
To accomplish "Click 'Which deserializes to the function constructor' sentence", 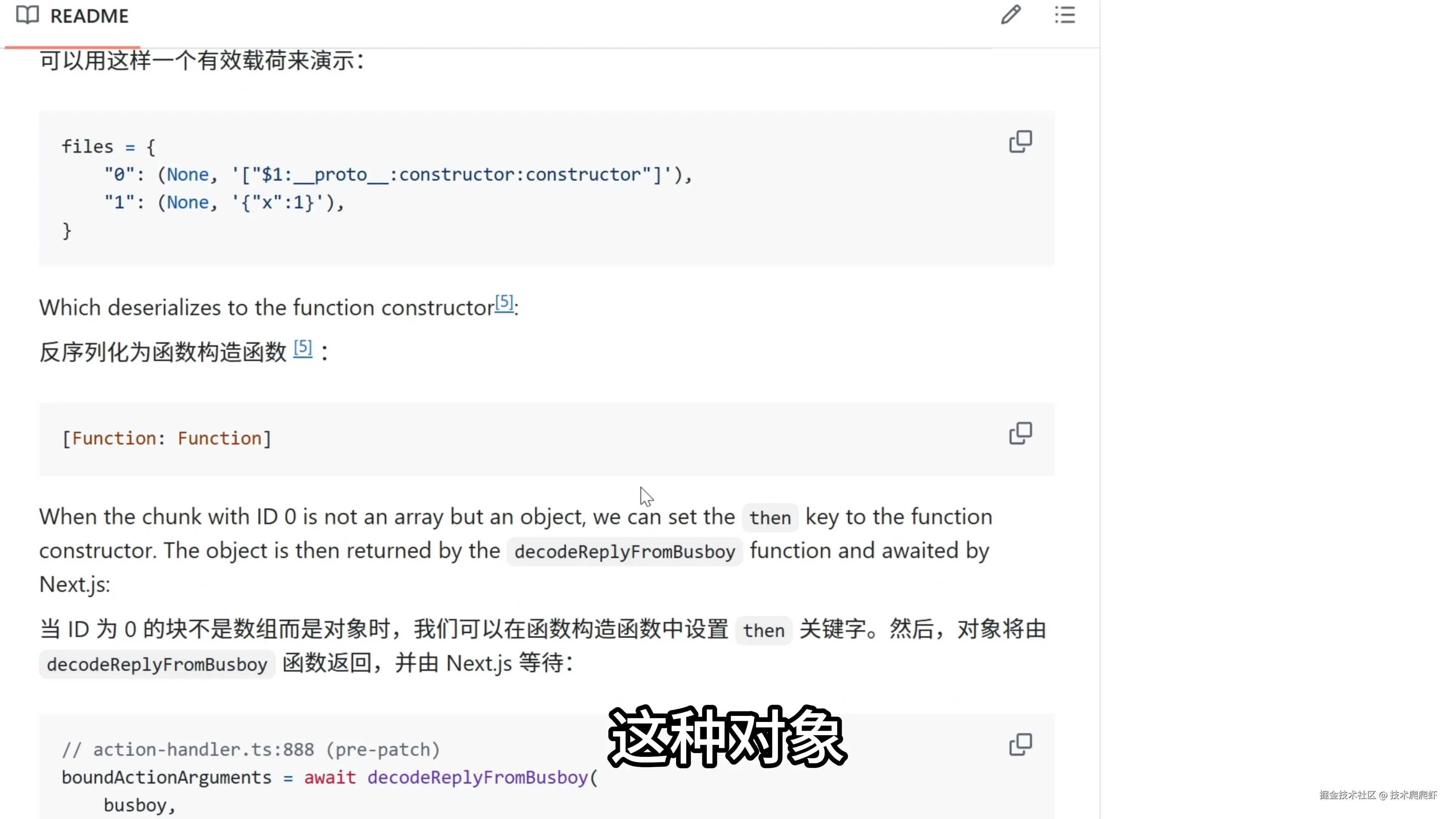I will [x=267, y=308].
